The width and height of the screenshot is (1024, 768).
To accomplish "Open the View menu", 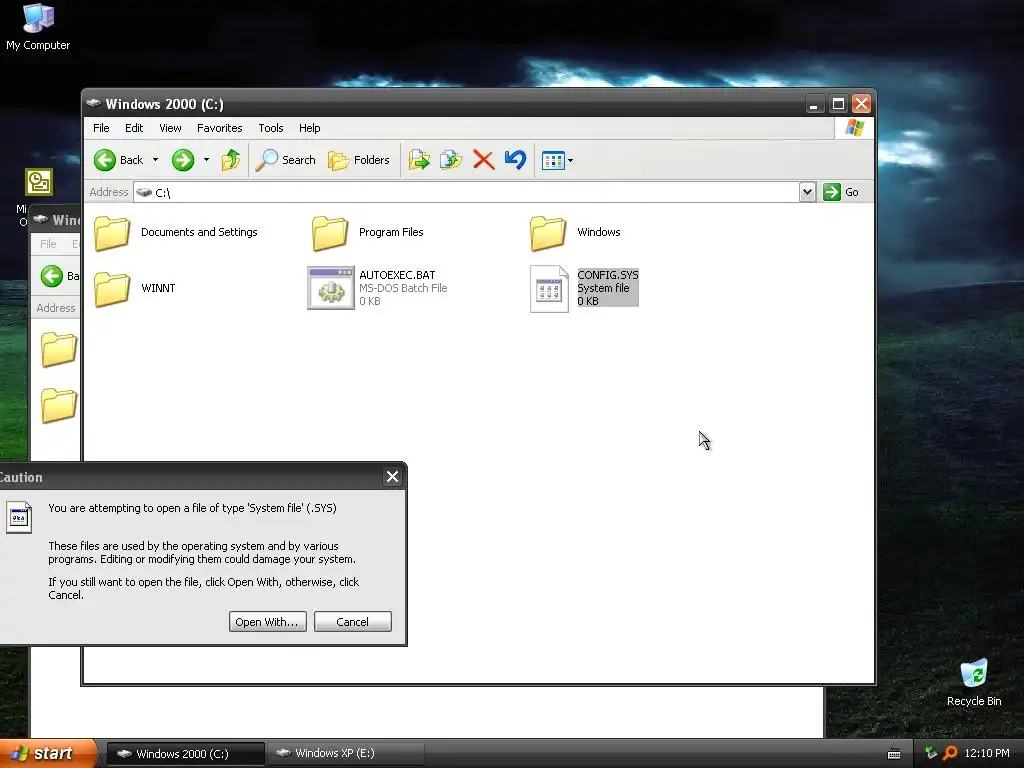I will coord(170,128).
